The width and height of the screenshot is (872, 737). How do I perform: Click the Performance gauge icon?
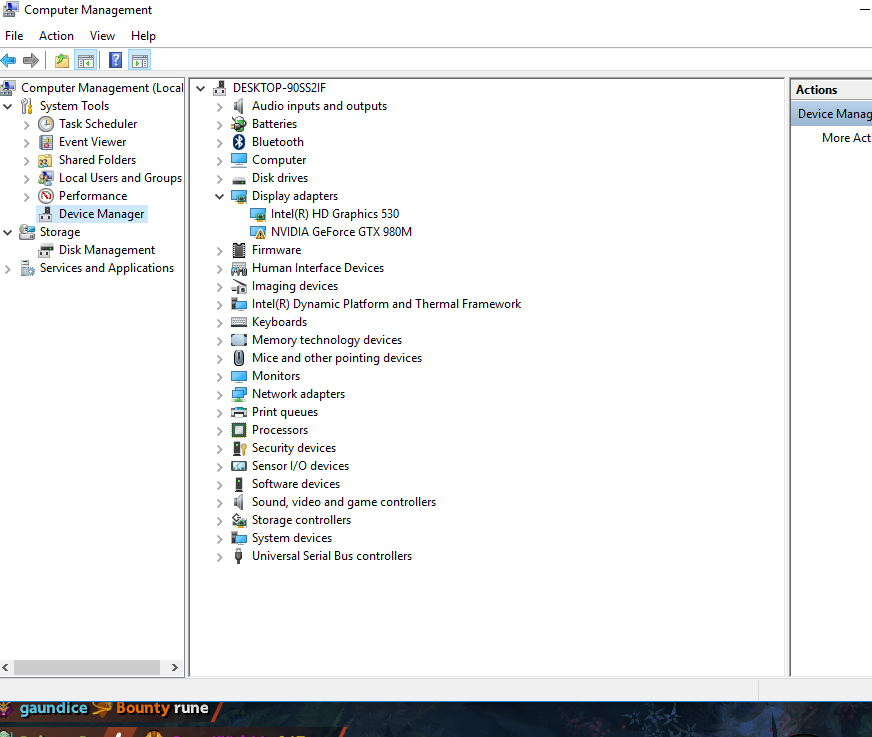point(46,196)
